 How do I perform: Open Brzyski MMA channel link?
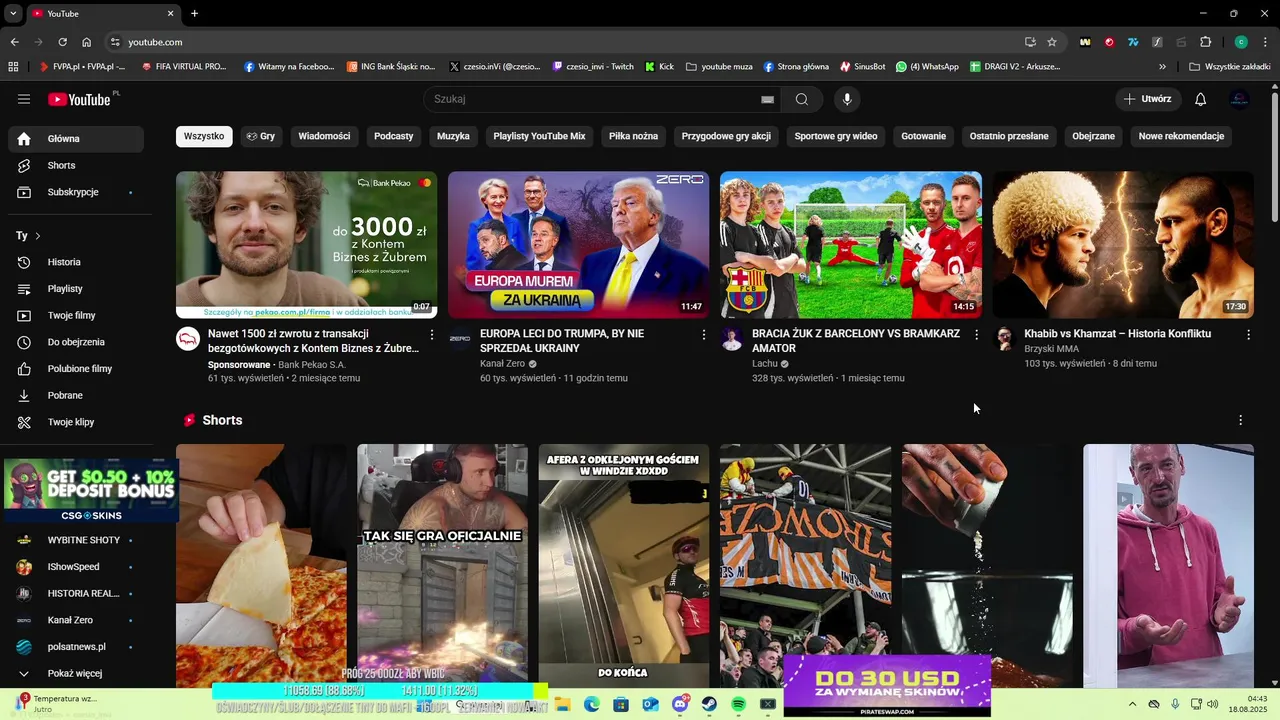1051,349
